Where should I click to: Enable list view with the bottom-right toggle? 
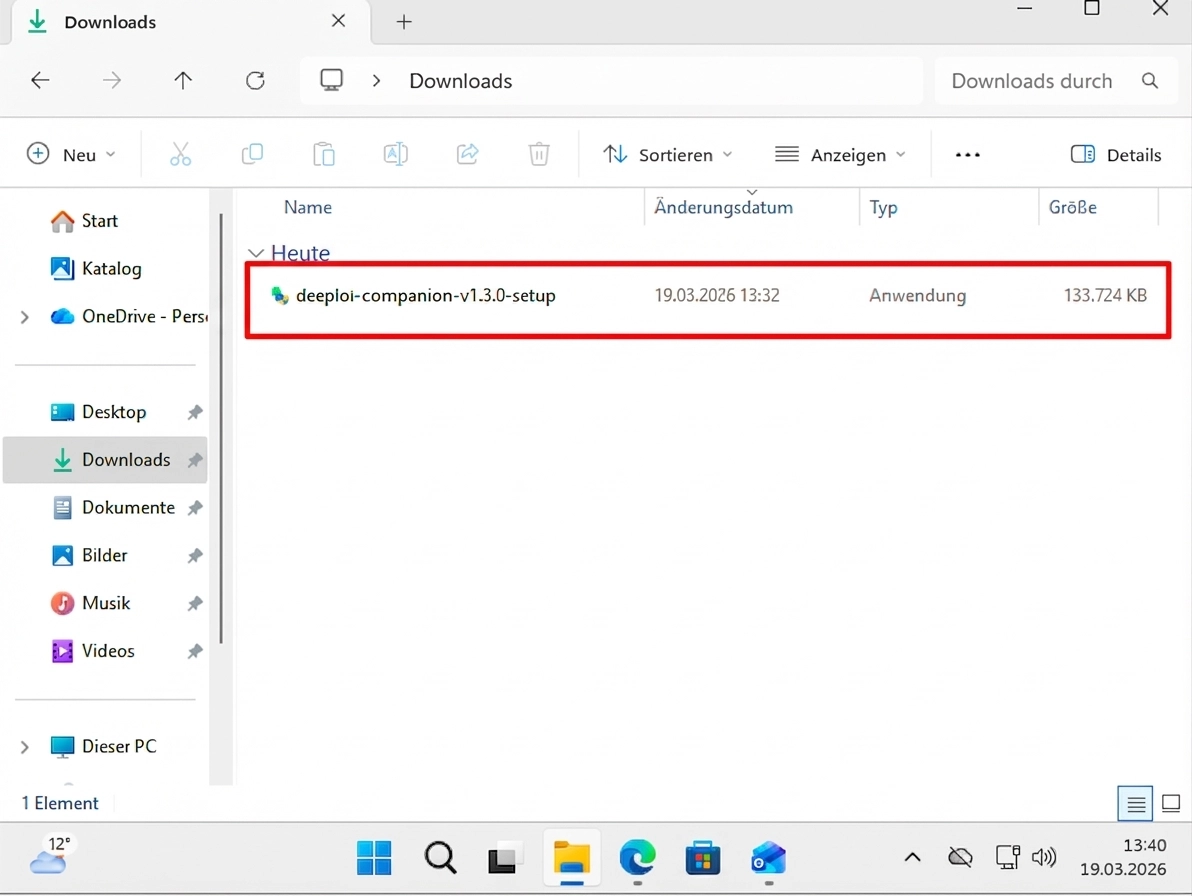[x=1134, y=803]
